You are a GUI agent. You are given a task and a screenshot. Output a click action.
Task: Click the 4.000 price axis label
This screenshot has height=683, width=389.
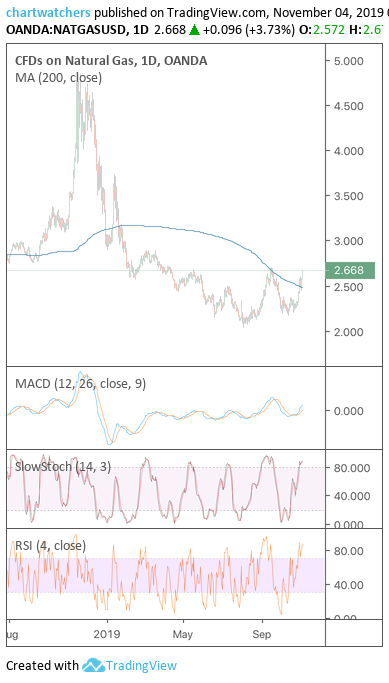(x=348, y=151)
